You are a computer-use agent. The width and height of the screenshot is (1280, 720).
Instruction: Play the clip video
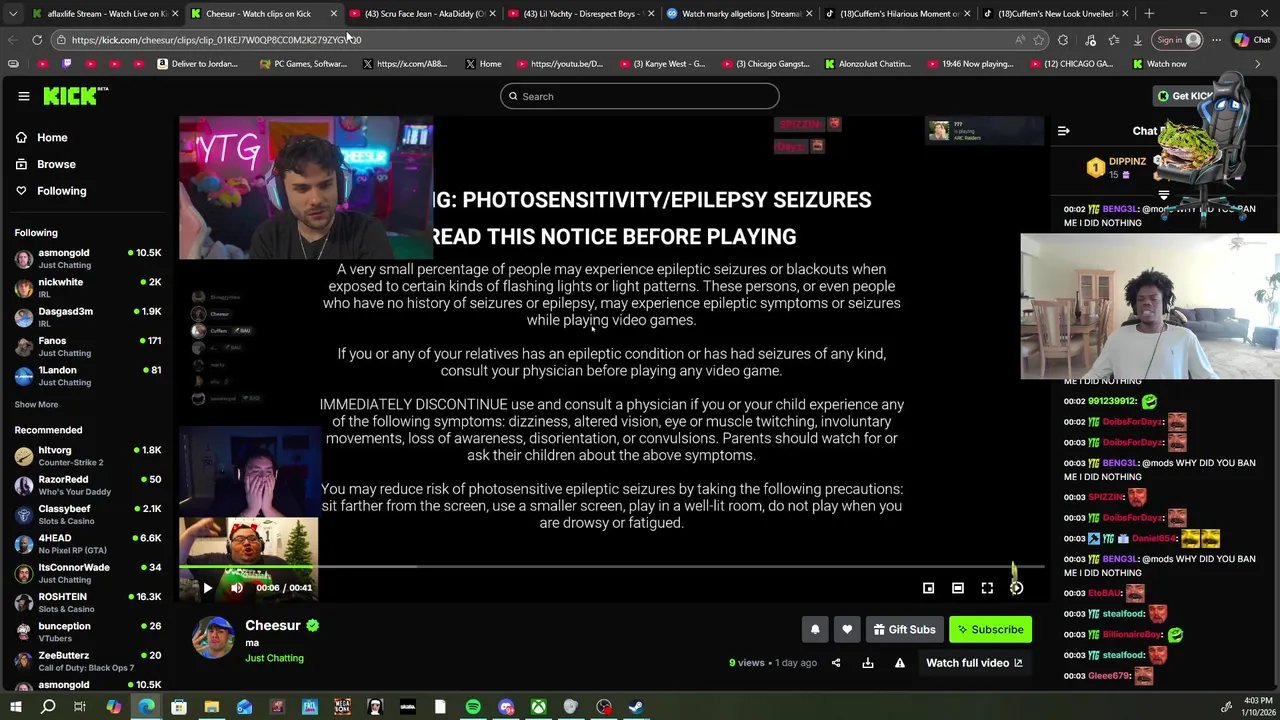click(x=207, y=588)
